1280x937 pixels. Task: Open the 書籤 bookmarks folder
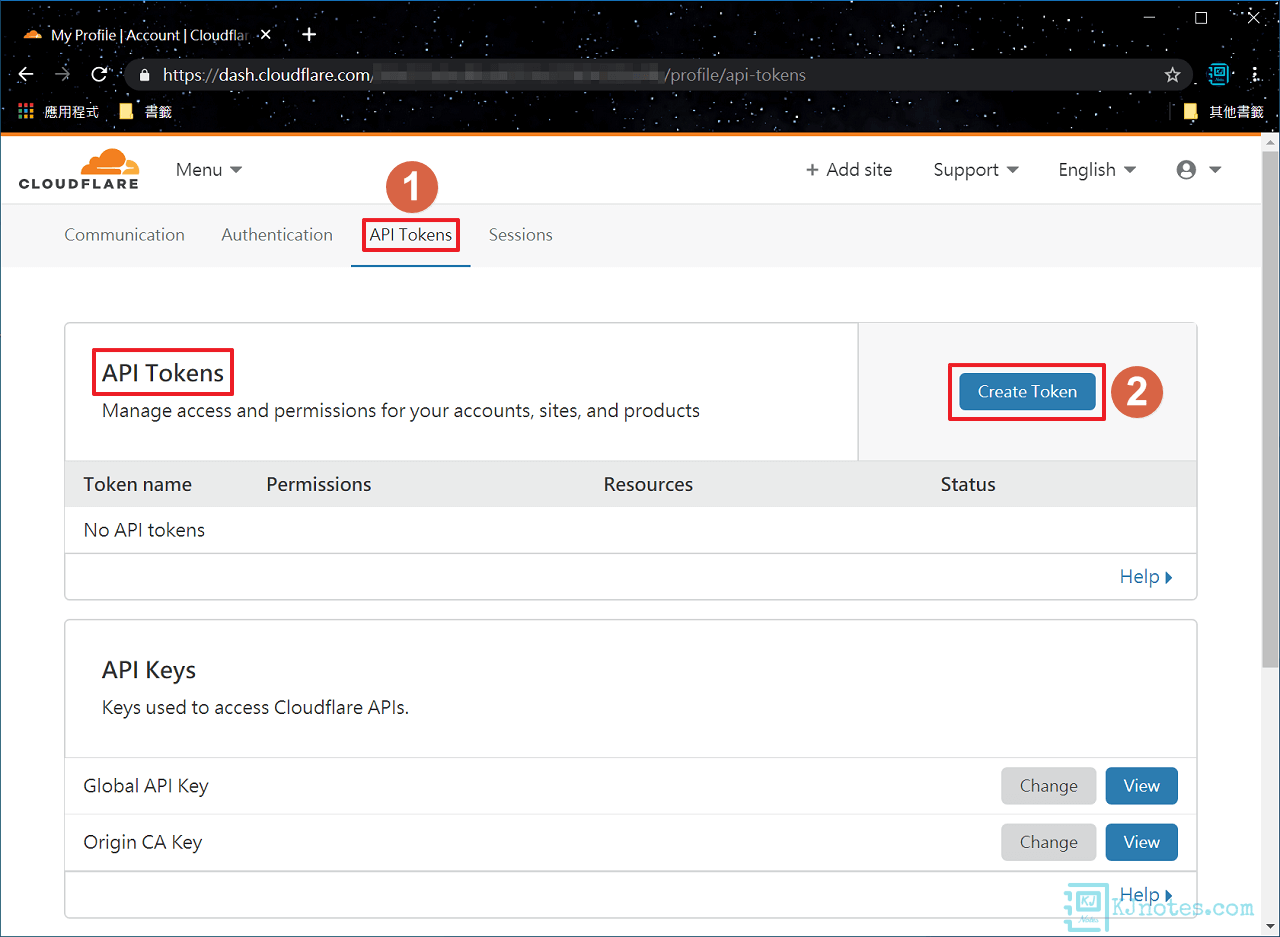tap(146, 112)
